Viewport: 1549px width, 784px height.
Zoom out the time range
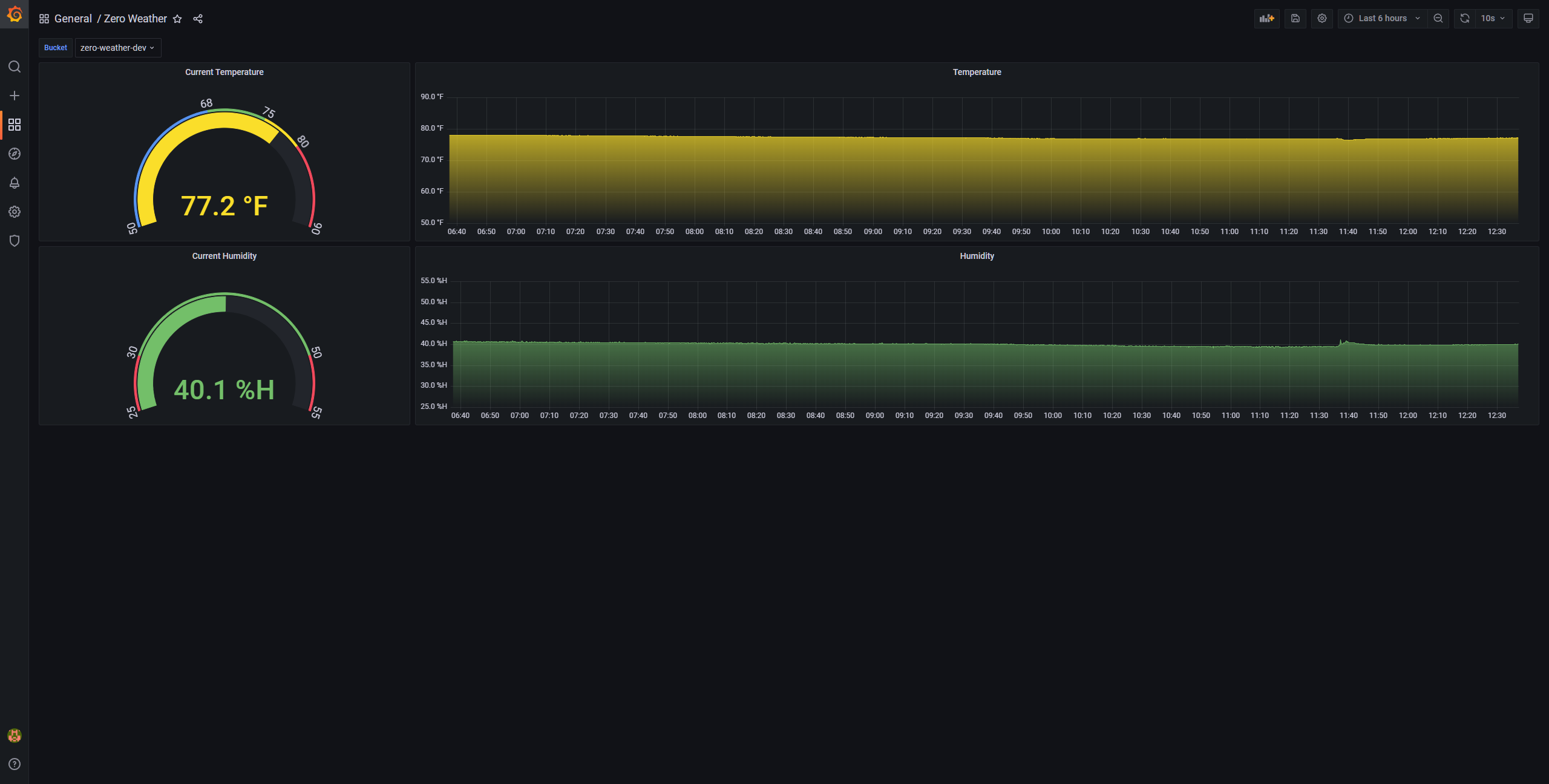1438,18
